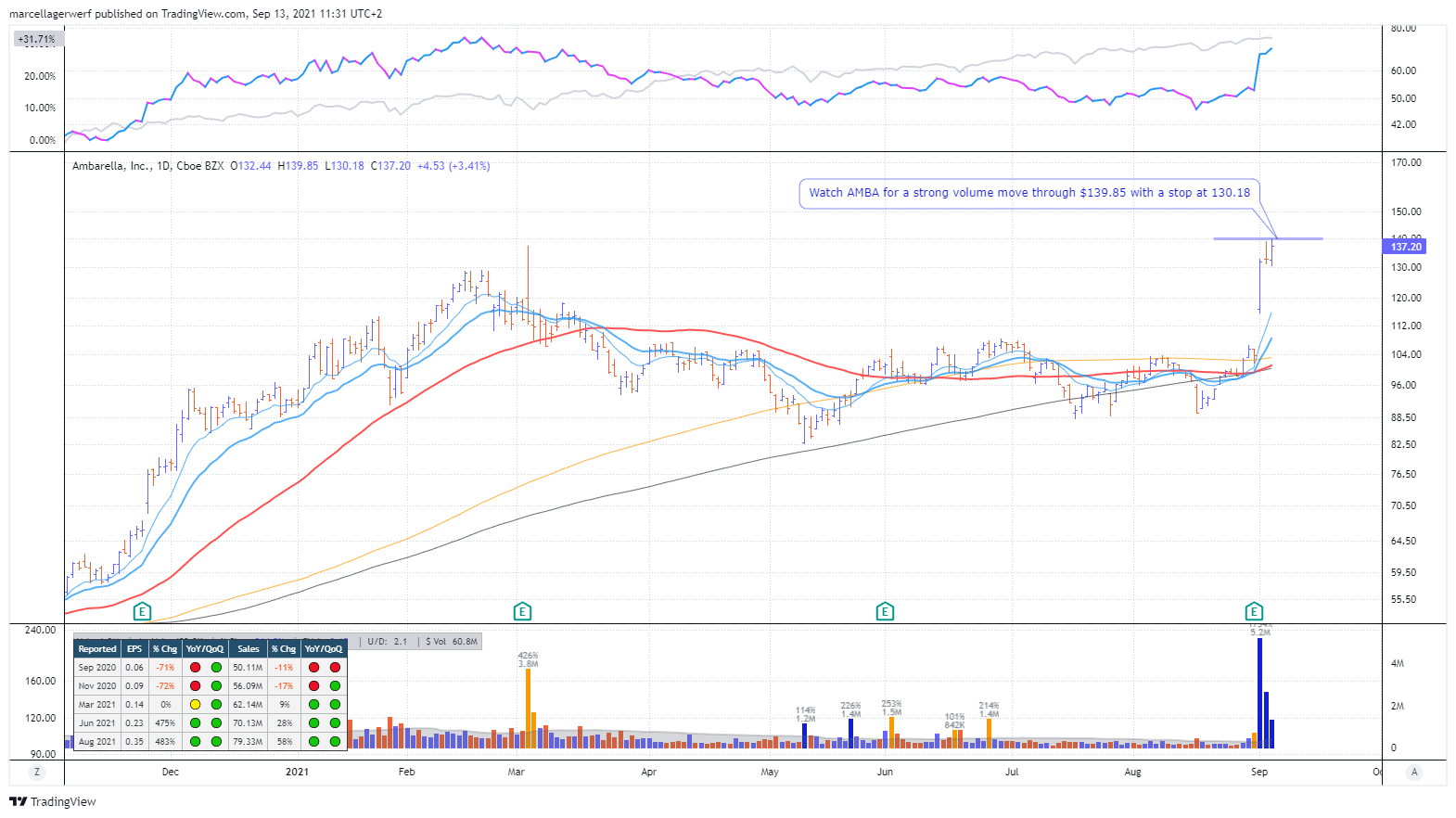Click the O132.44 open value
Viewport: 1456px width, 818px height.
(250, 166)
